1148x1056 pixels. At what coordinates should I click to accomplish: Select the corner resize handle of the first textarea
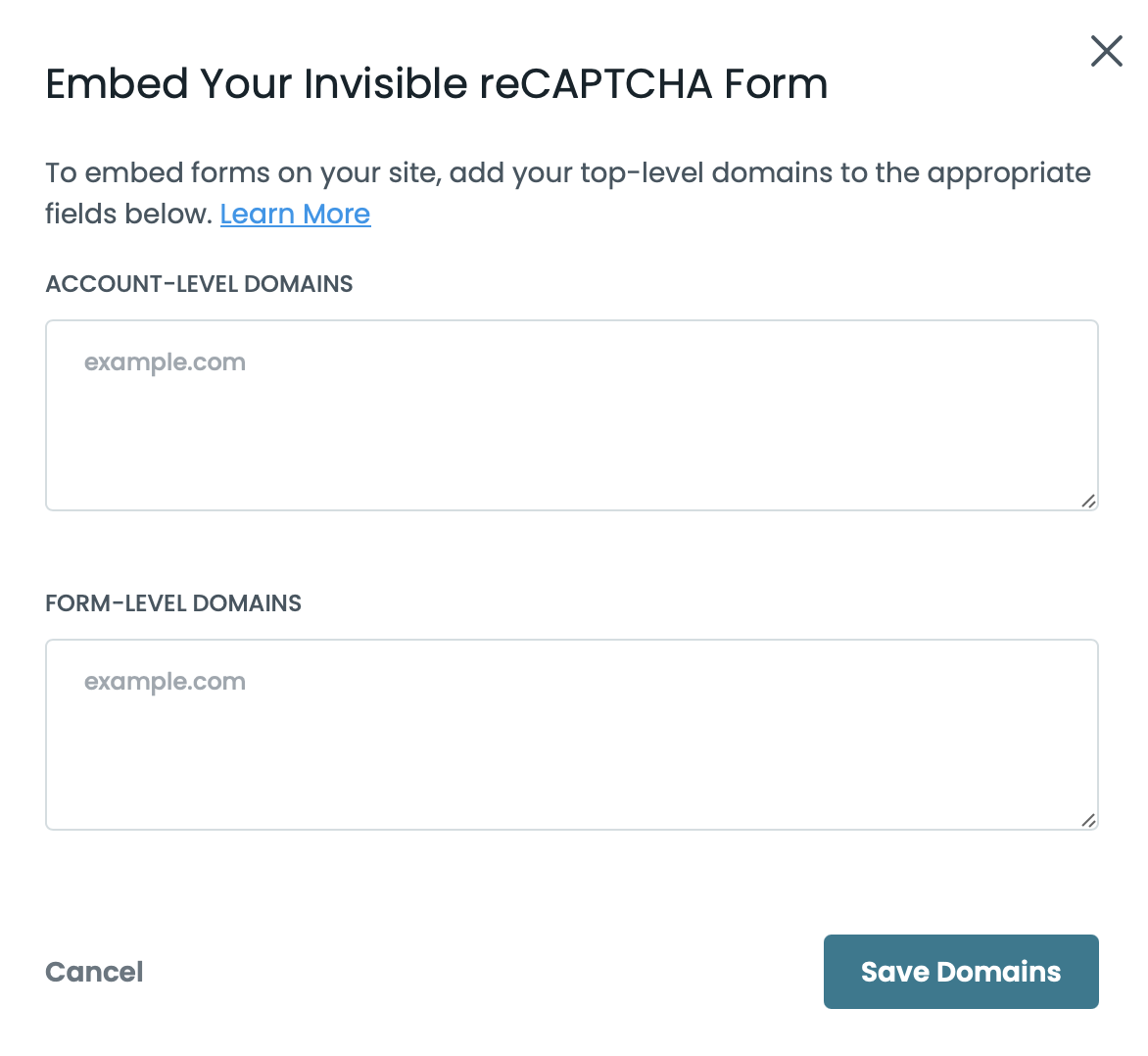1089,502
